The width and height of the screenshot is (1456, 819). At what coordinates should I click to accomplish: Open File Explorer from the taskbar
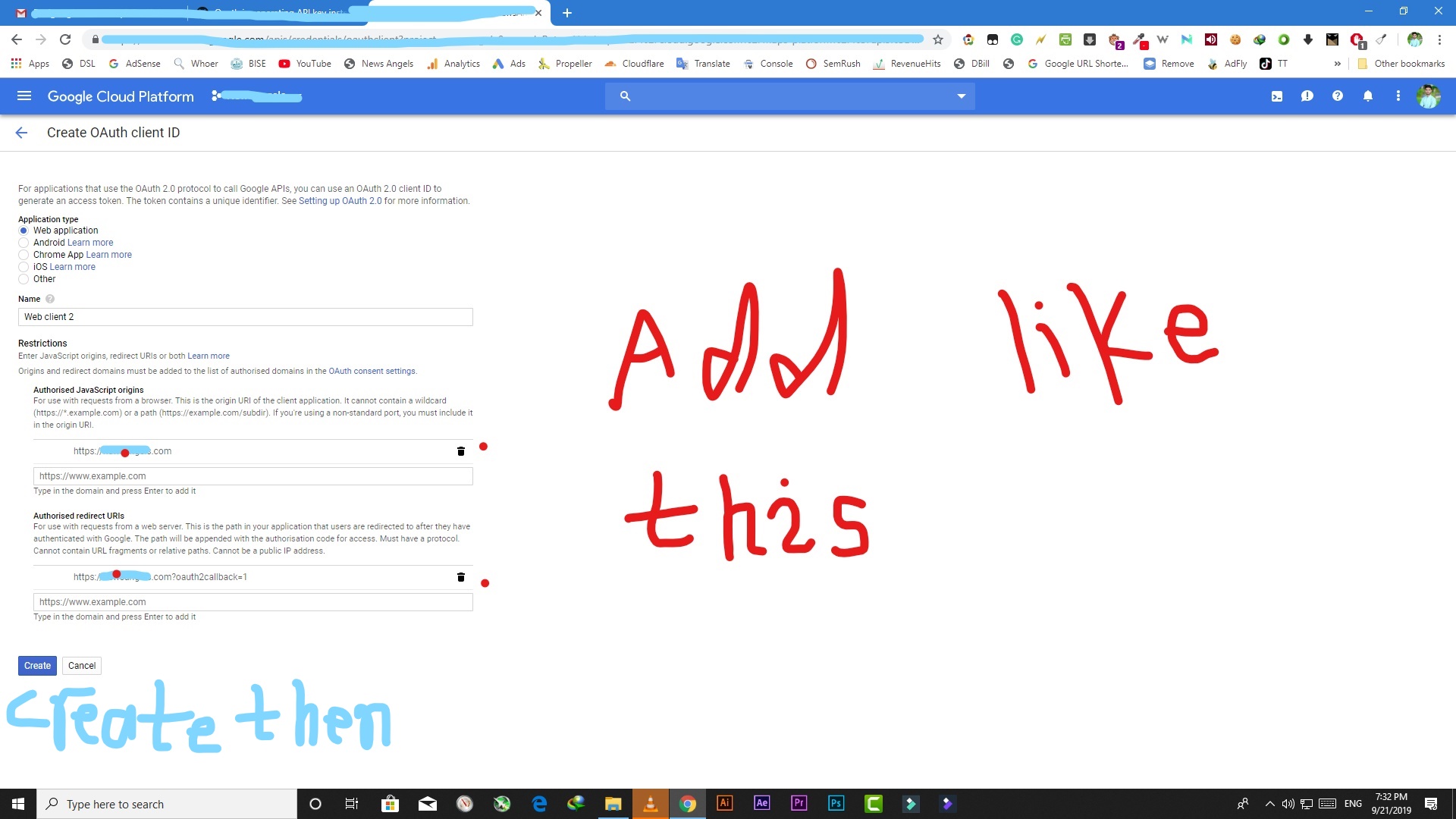613,804
